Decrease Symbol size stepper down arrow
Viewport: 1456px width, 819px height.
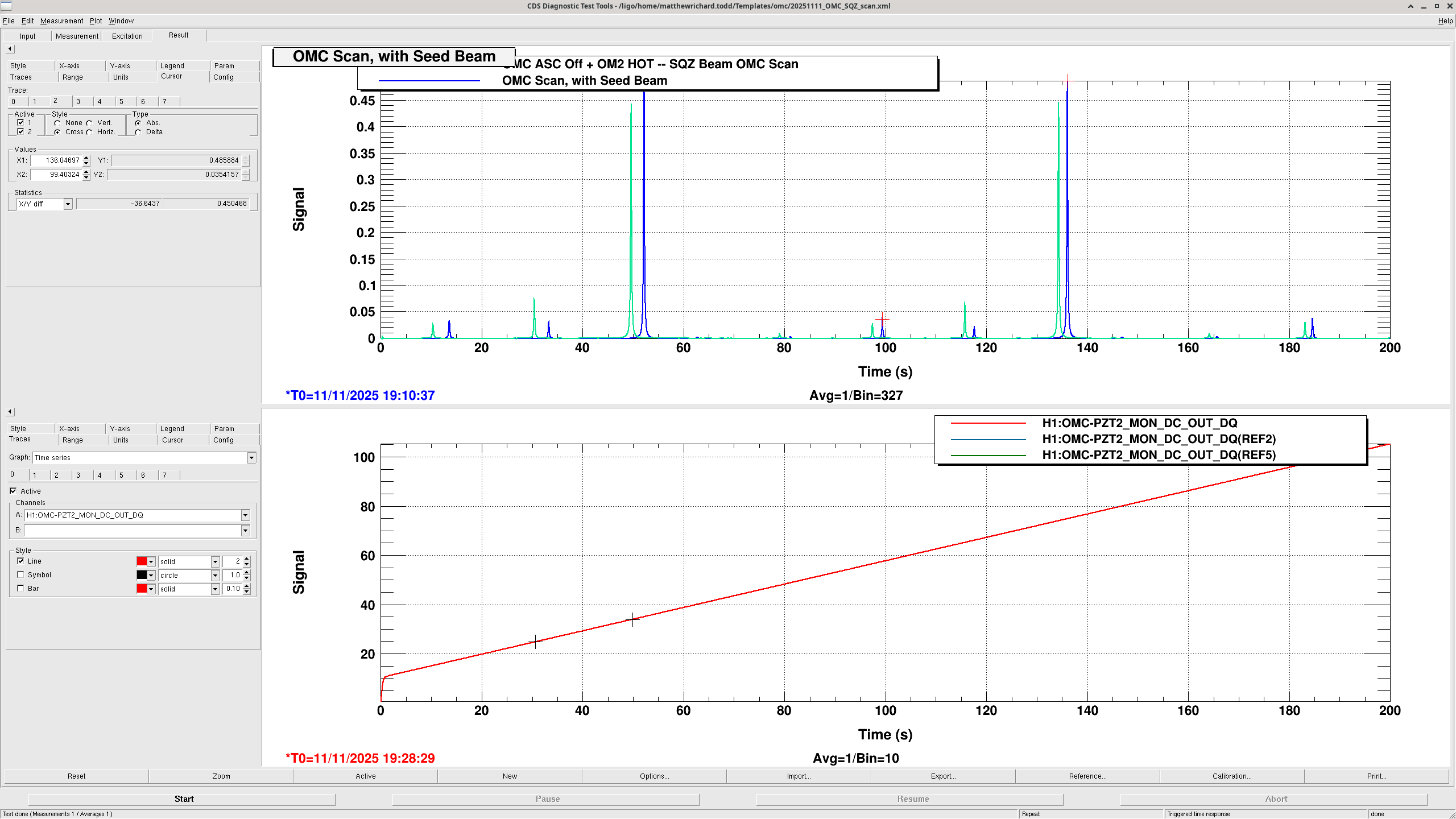247,578
